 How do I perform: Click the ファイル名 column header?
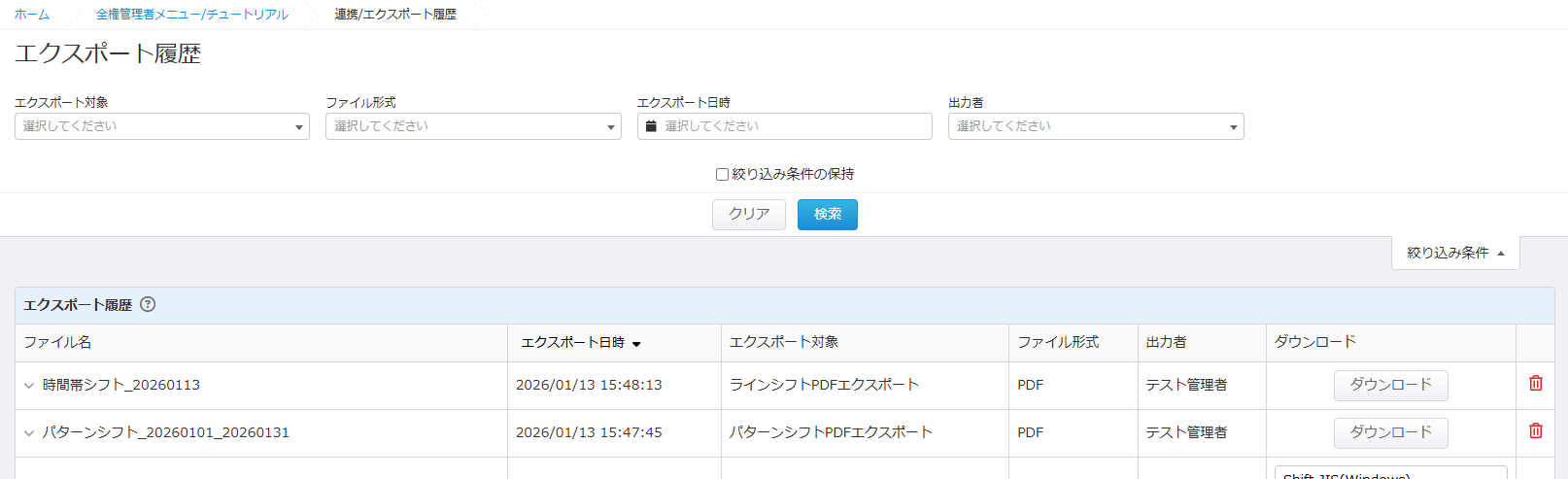tap(57, 342)
